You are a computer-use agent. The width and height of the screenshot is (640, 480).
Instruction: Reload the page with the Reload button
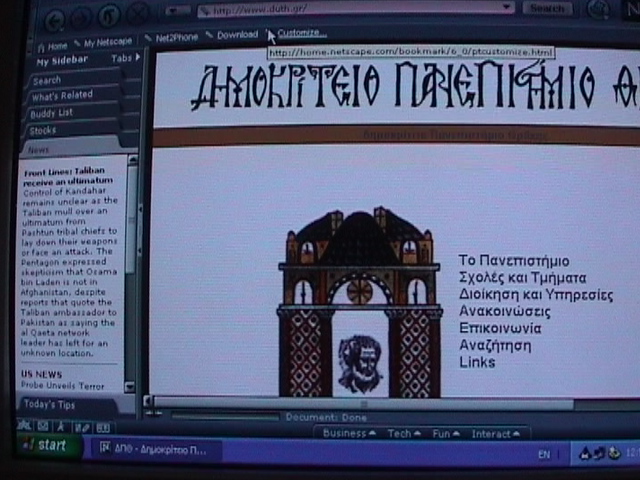[109, 16]
